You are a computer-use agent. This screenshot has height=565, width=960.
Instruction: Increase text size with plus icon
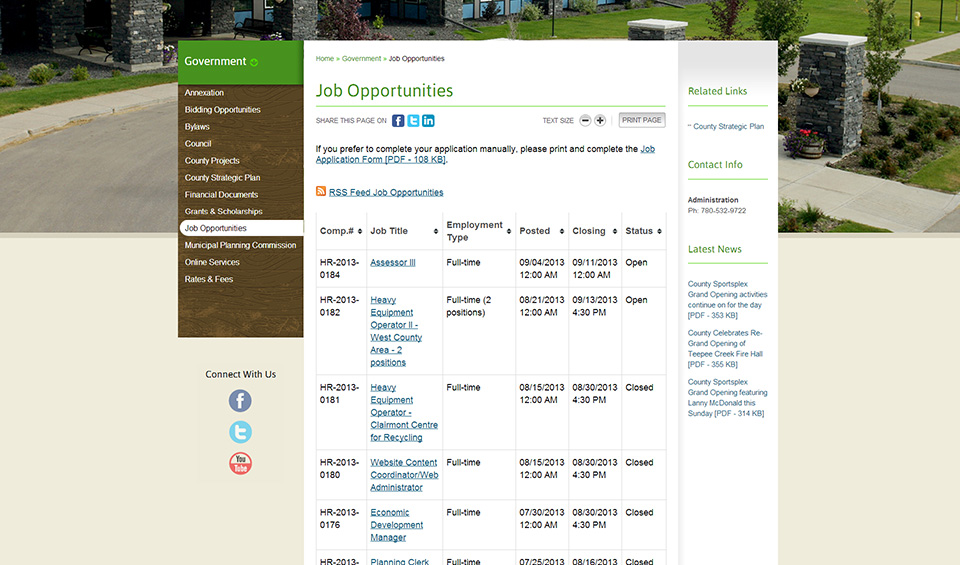pos(600,121)
